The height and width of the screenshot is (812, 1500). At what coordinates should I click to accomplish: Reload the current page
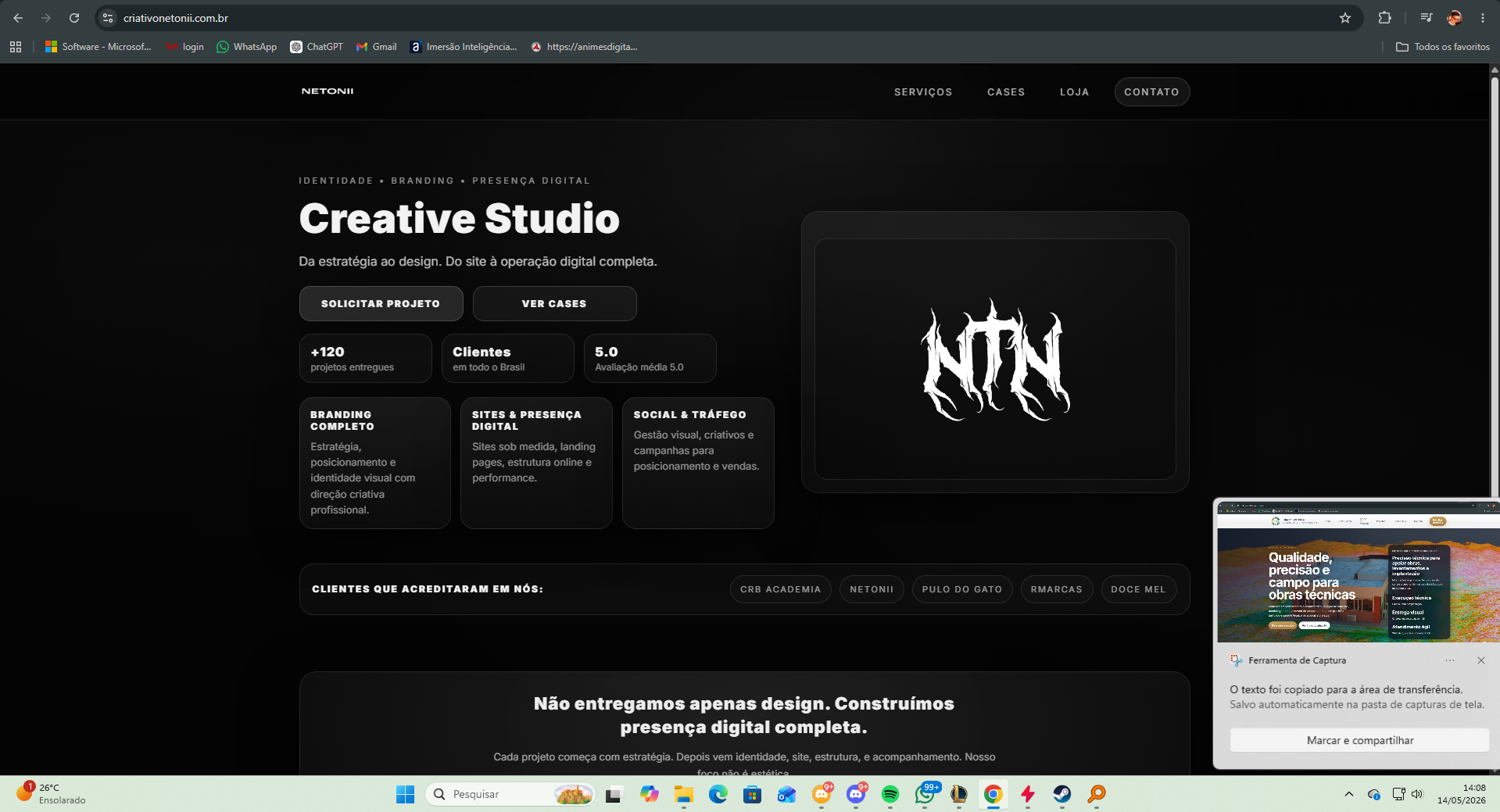74,18
